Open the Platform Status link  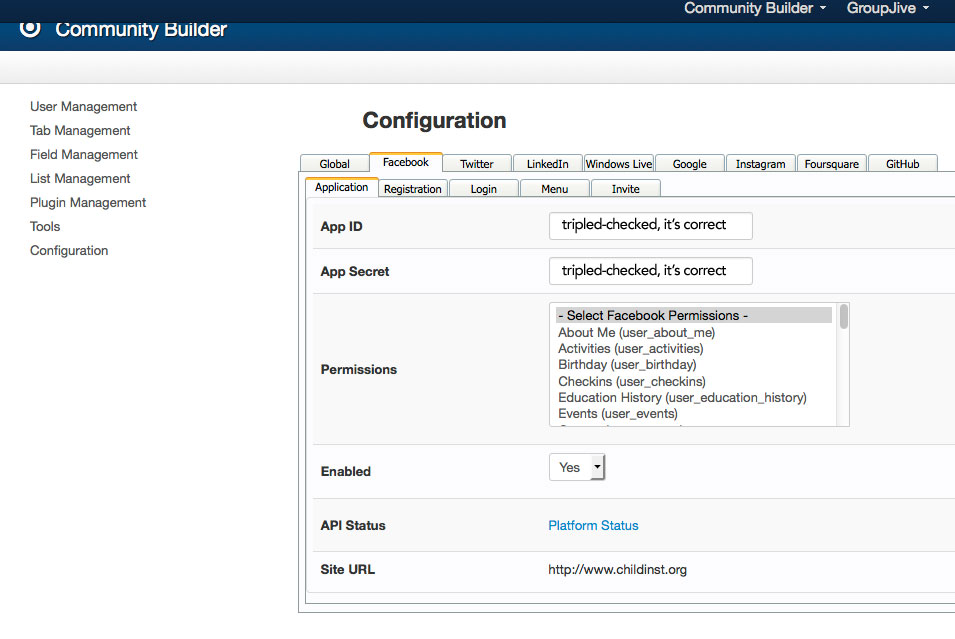593,525
